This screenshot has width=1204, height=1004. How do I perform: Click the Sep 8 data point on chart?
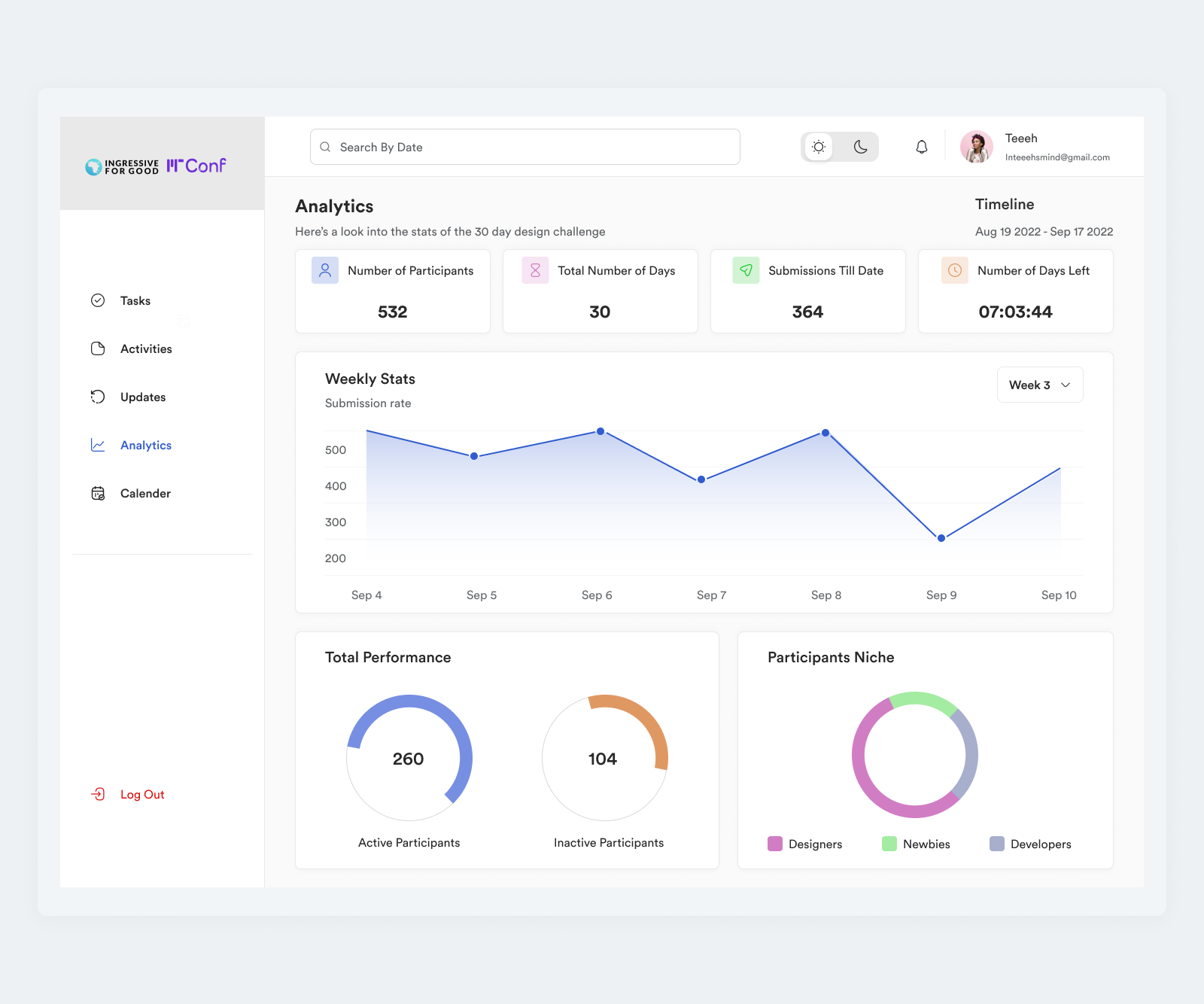(825, 433)
